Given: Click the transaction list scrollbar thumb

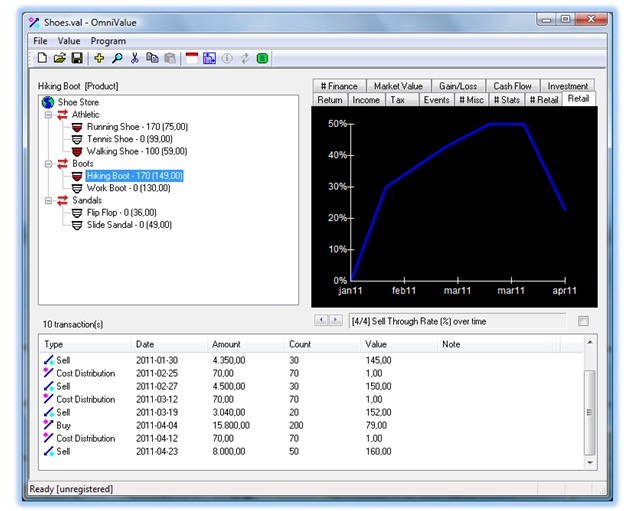Looking at the screenshot, I should [590, 412].
